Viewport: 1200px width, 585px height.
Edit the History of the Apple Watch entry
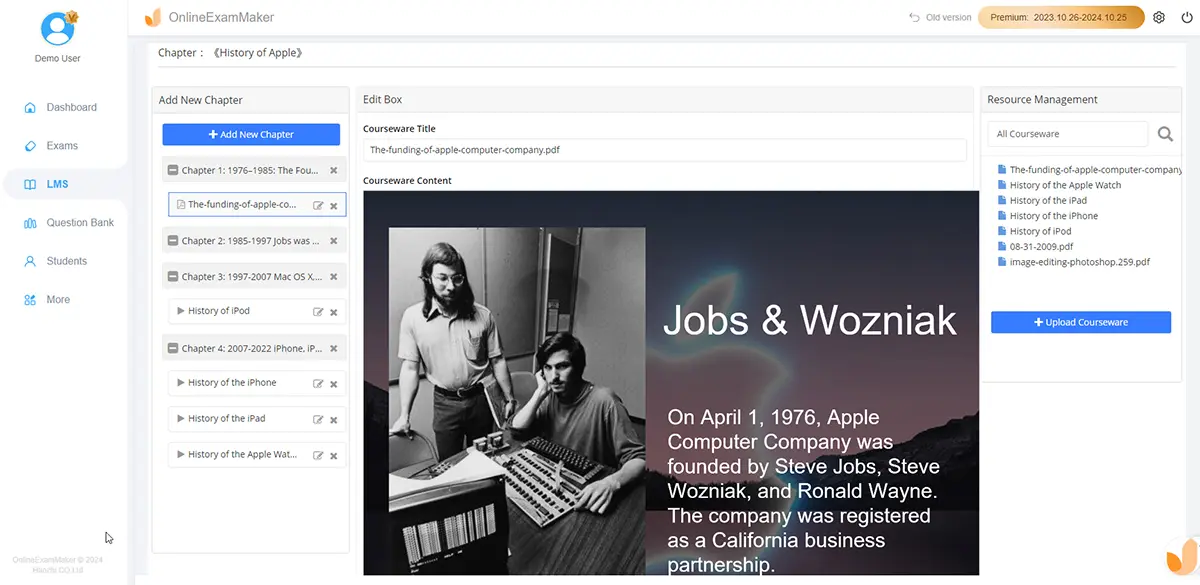[318, 456]
